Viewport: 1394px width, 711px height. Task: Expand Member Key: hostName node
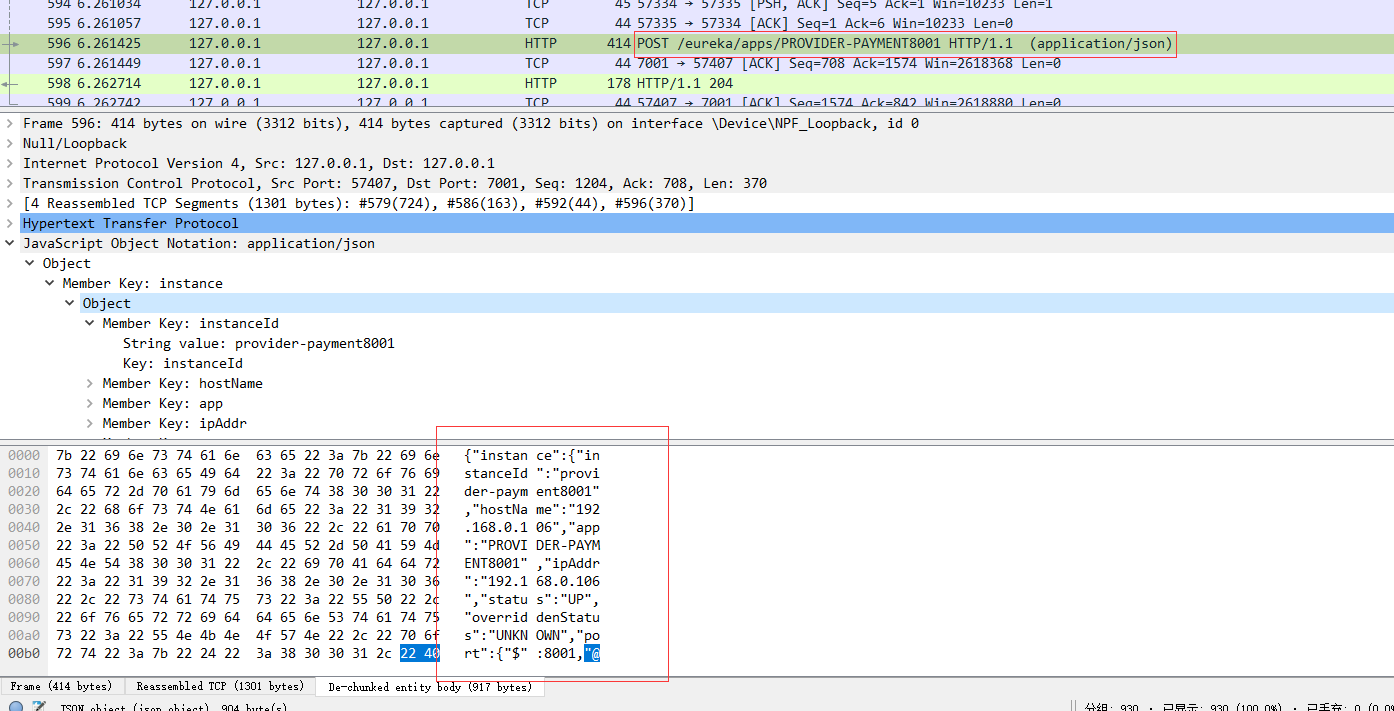[x=90, y=383]
